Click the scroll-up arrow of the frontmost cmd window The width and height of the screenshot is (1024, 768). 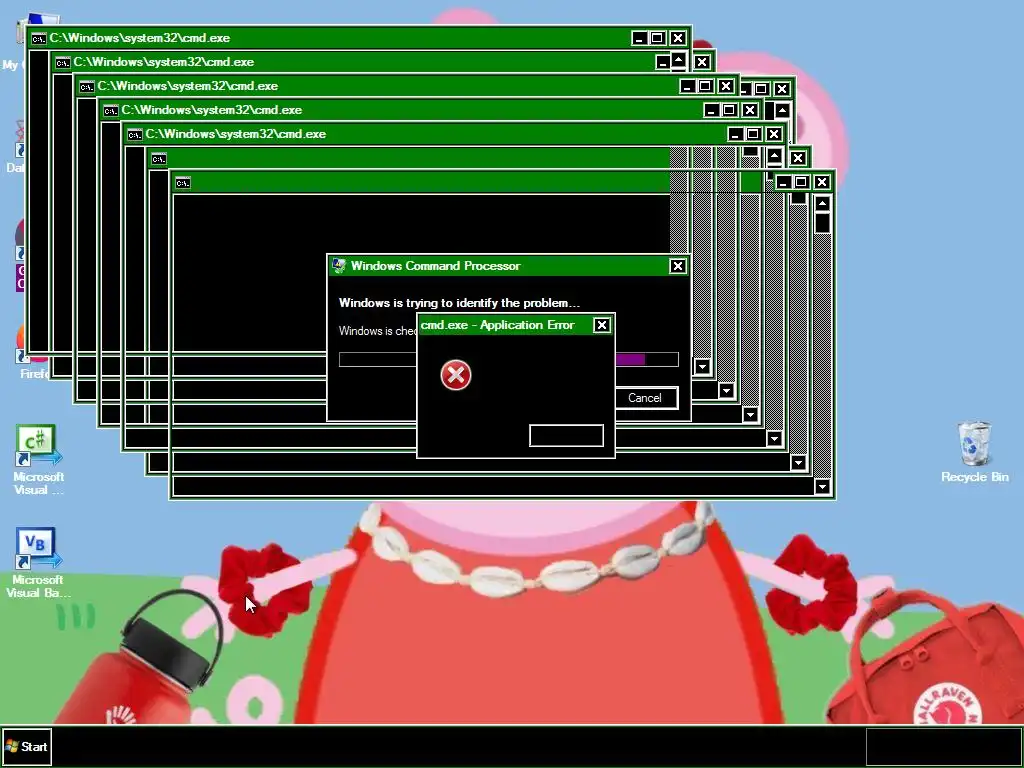[822, 204]
